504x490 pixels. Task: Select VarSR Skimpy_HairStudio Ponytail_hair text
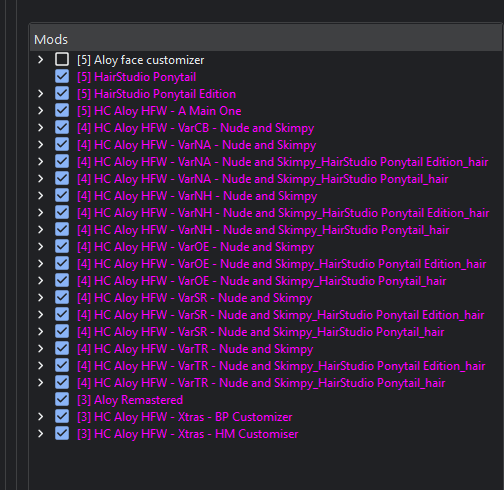pyautogui.click(x=261, y=332)
